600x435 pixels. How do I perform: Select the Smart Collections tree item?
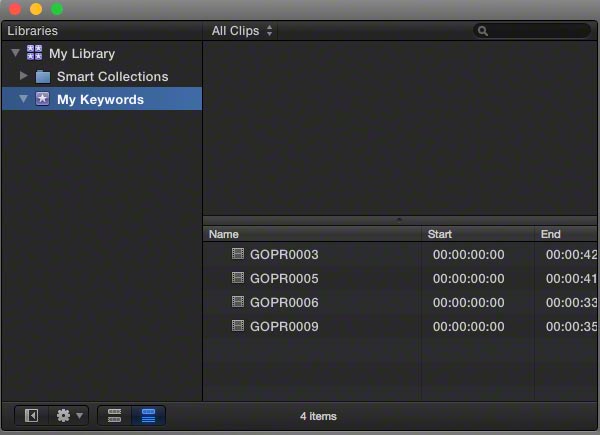(102, 77)
